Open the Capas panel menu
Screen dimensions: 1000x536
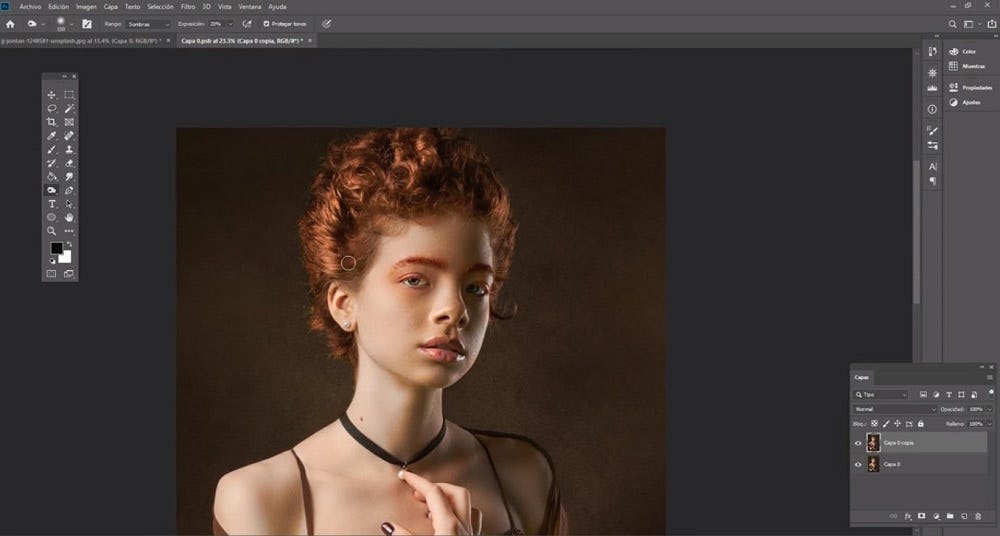pyautogui.click(x=990, y=378)
